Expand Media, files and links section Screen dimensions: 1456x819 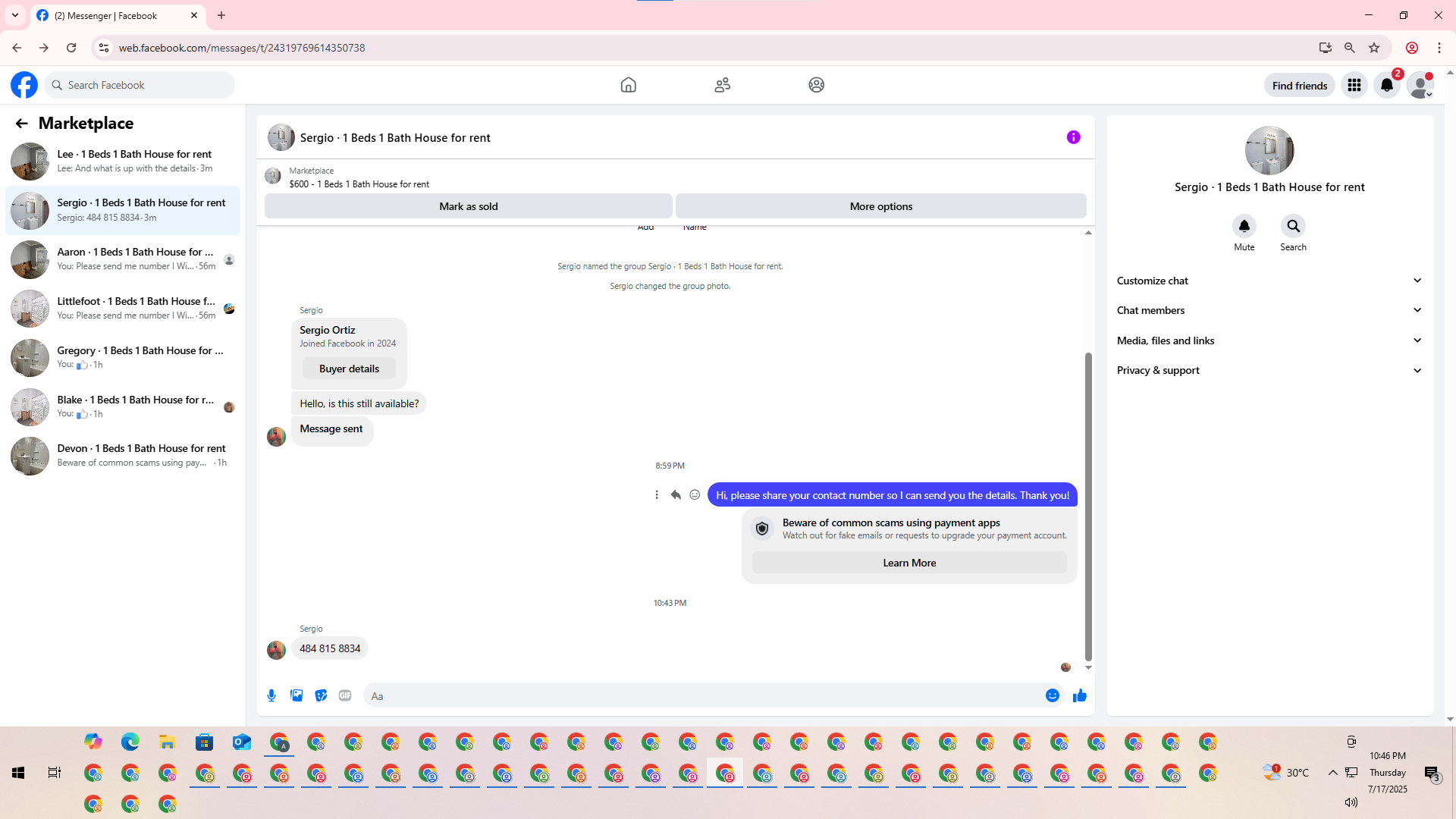[1269, 340]
